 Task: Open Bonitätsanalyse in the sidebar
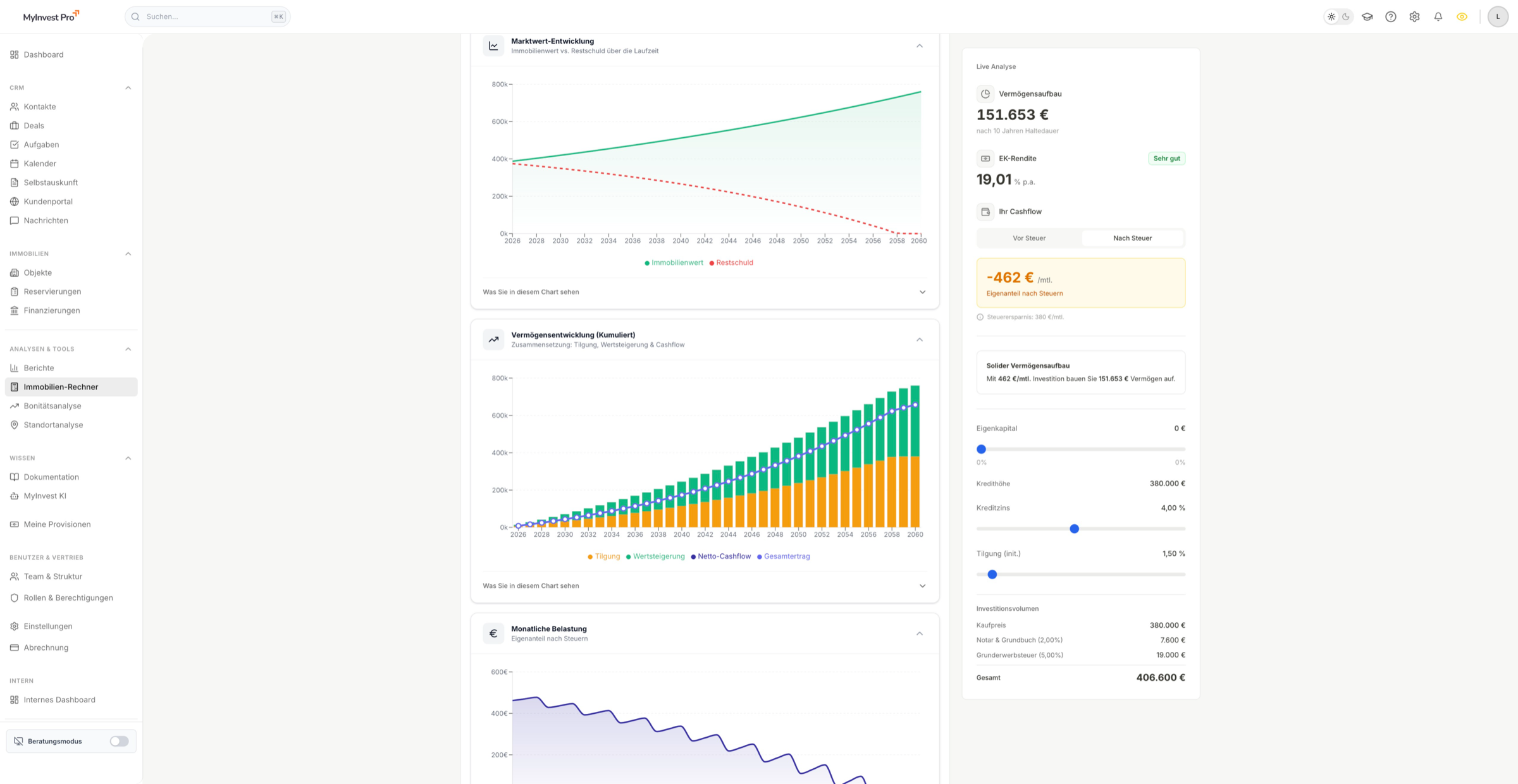pos(52,406)
